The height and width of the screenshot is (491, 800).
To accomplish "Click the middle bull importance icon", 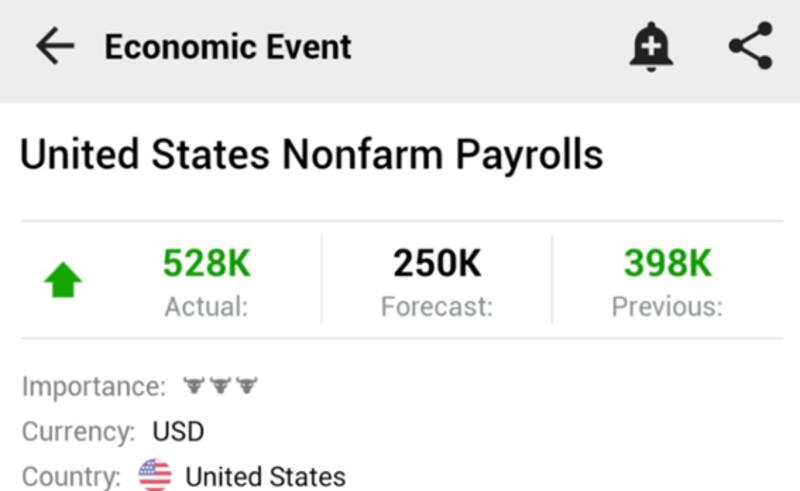I will 220,385.
